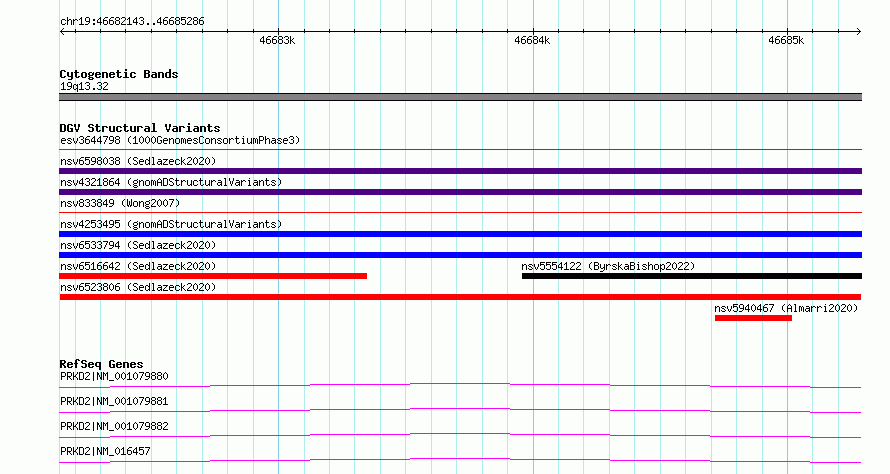Viewport: 890px width, 474px height.
Task: Click the left arrow end of the ruler
Action: [62, 31]
